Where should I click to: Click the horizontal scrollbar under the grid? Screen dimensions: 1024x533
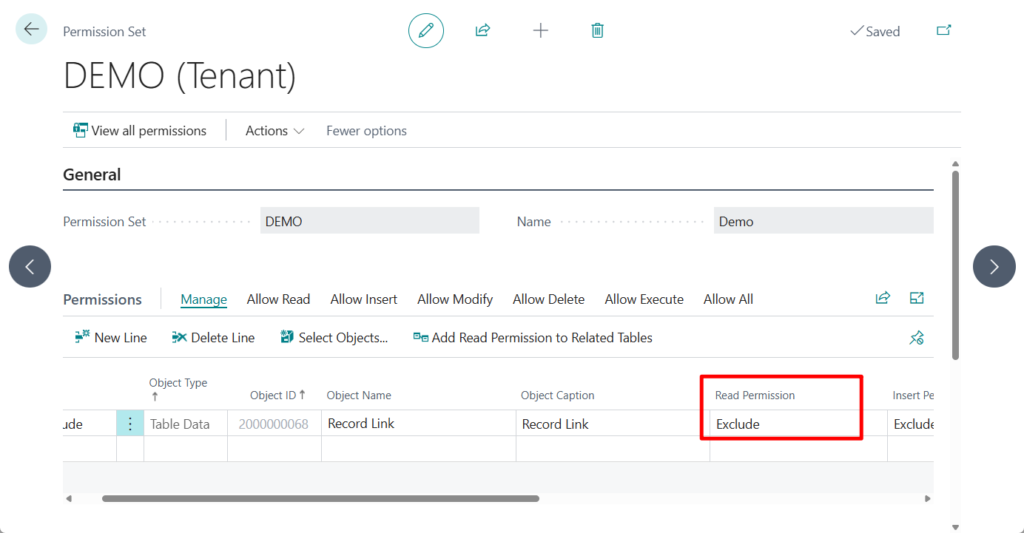point(320,498)
